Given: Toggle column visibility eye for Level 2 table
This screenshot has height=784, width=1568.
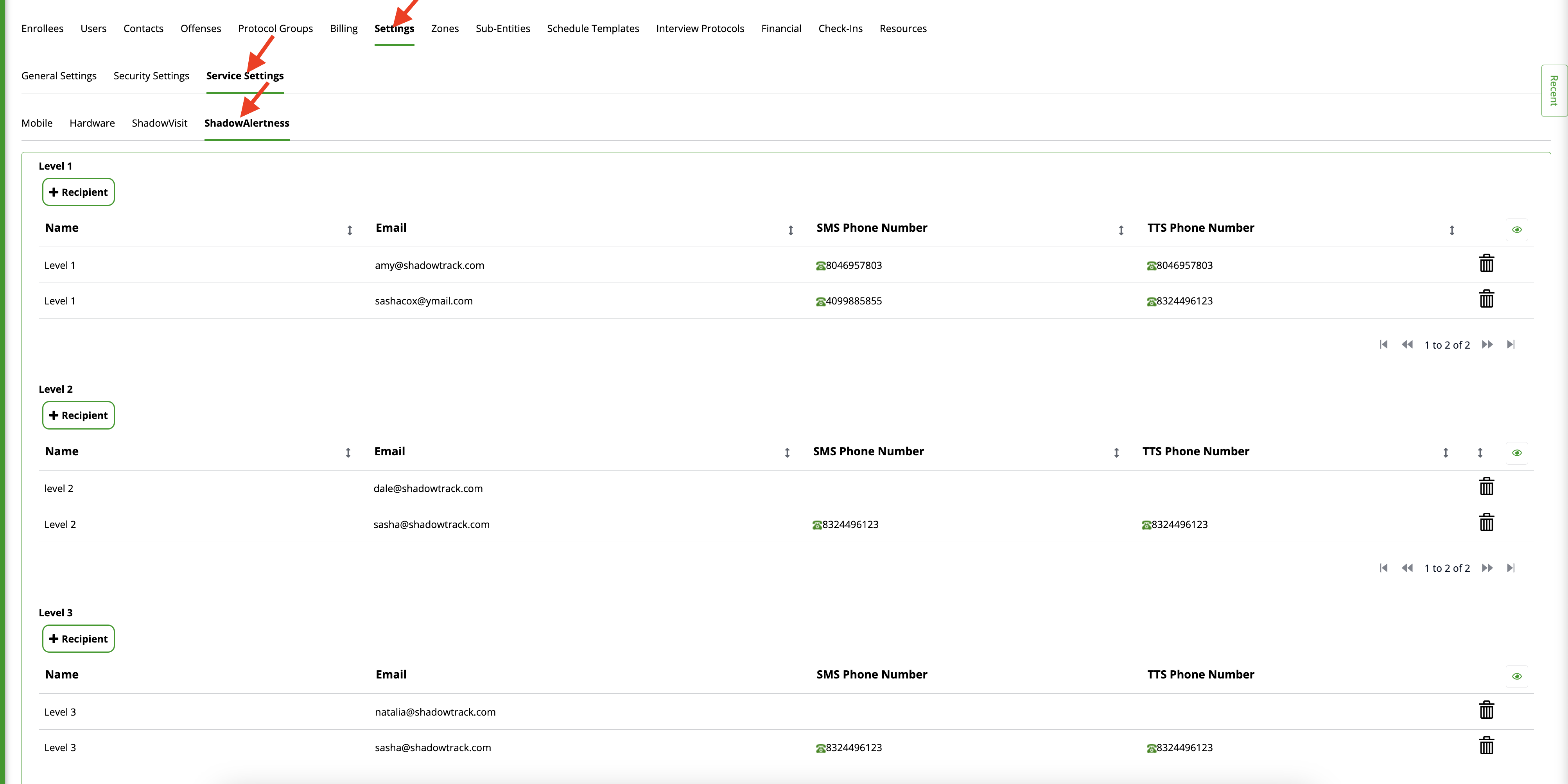Looking at the screenshot, I should (1516, 453).
